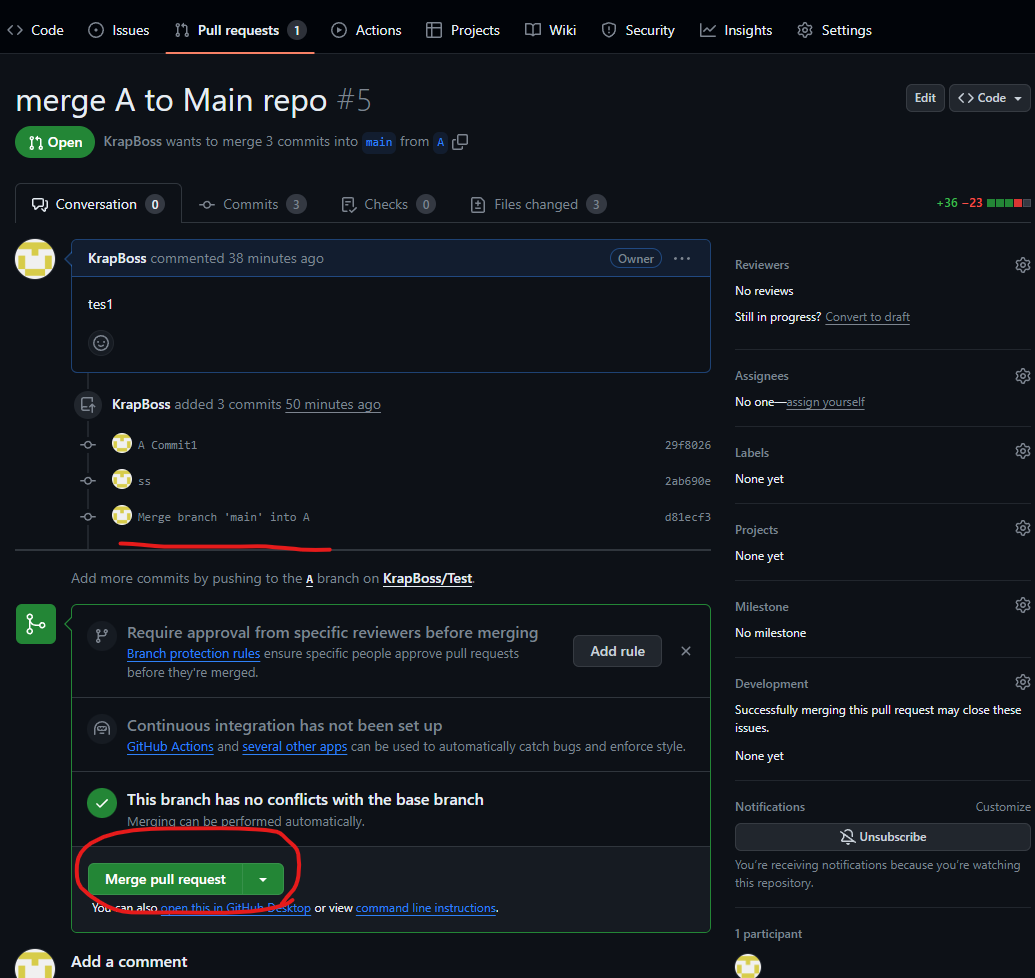Open the Projects tab
1035x978 pixels.
[463, 30]
